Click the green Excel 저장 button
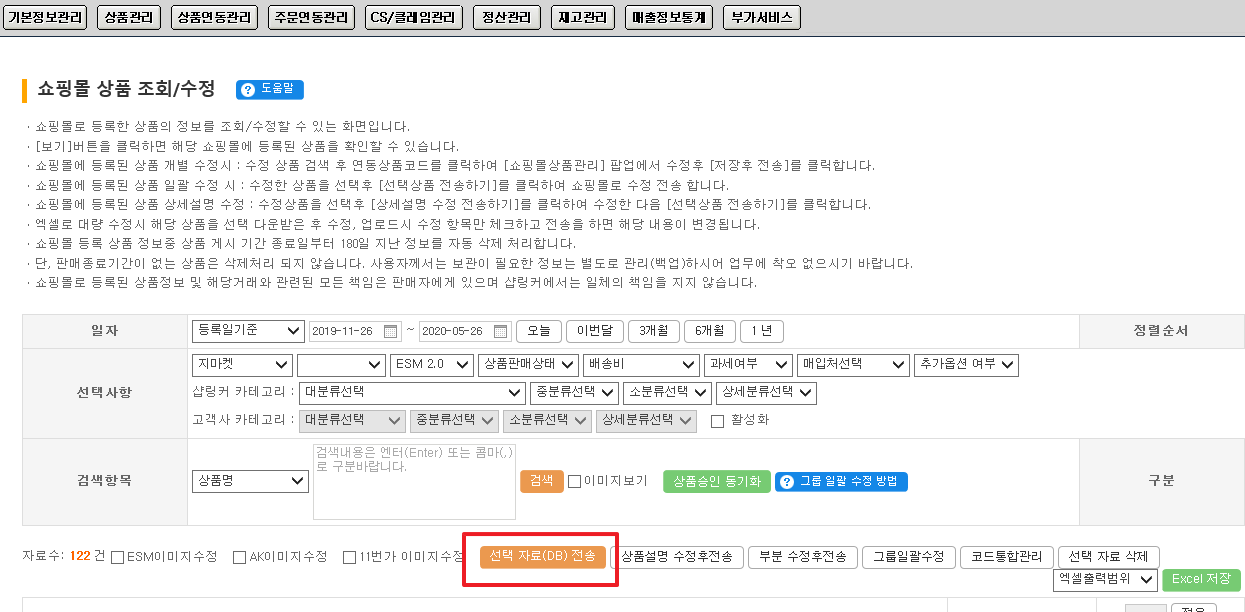This screenshot has height=612, width=1245. [x=1201, y=579]
